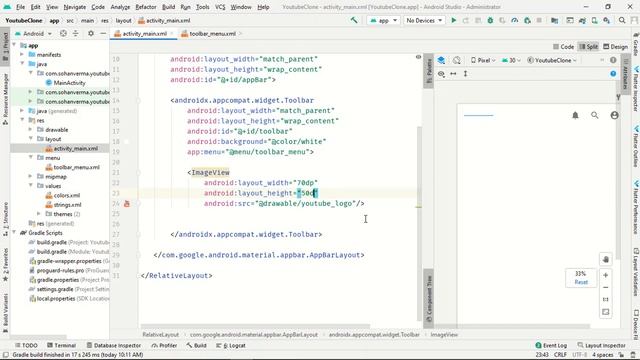The width and height of the screenshot is (640, 360).
Task: Open Project panel gear settings
Action: coord(91,33)
